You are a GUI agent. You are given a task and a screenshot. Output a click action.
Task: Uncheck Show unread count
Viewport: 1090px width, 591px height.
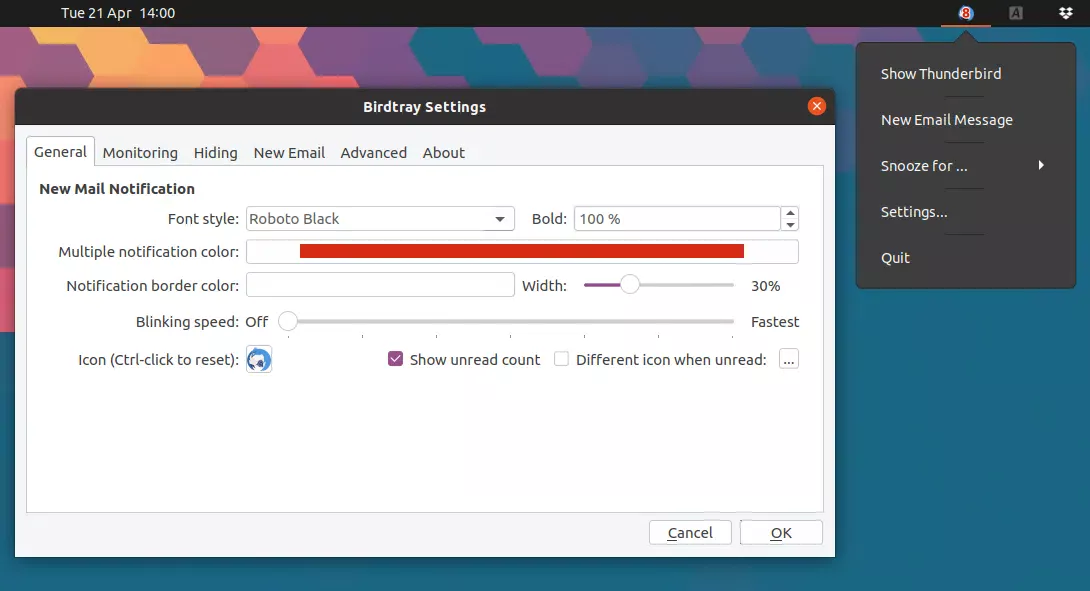click(x=396, y=359)
